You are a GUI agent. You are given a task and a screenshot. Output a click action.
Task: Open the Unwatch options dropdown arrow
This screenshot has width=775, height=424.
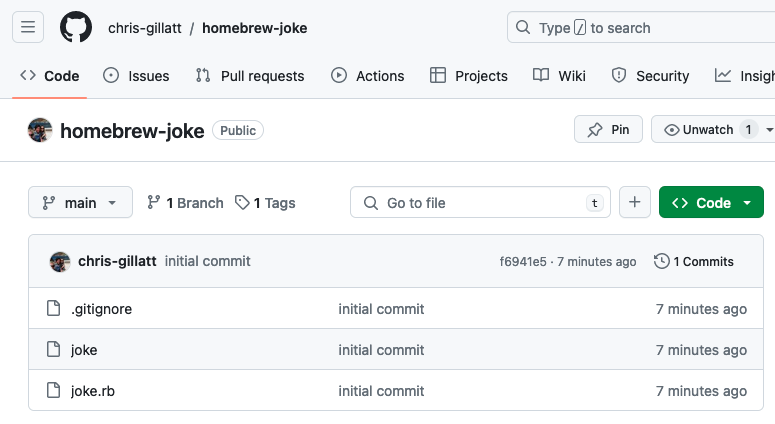click(x=768, y=130)
